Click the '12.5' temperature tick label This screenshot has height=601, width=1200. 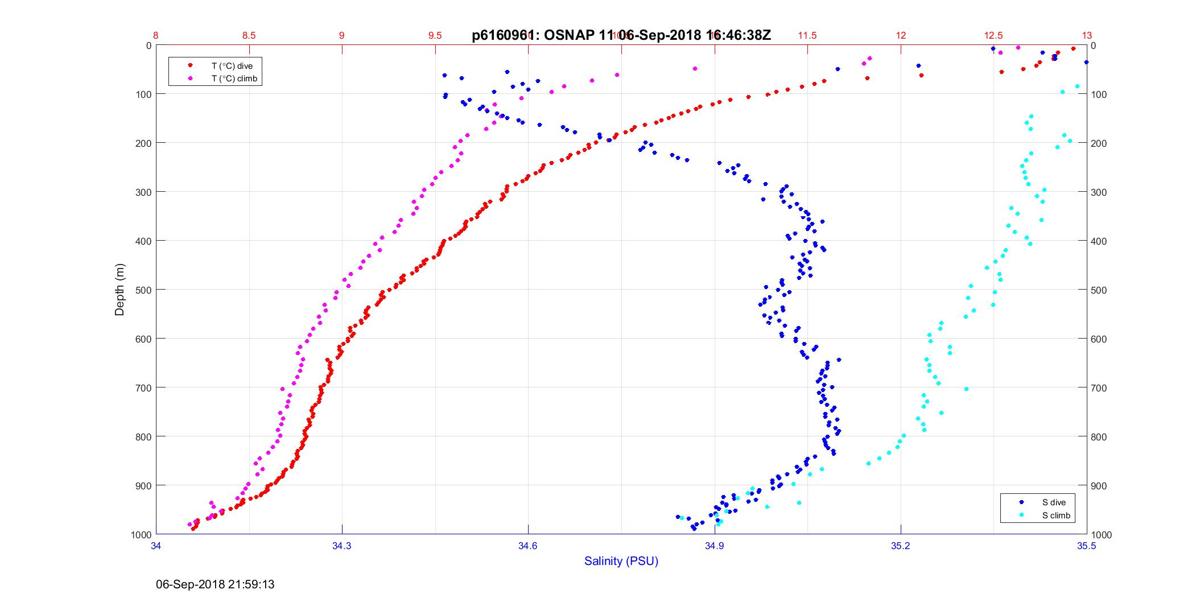tap(993, 35)
